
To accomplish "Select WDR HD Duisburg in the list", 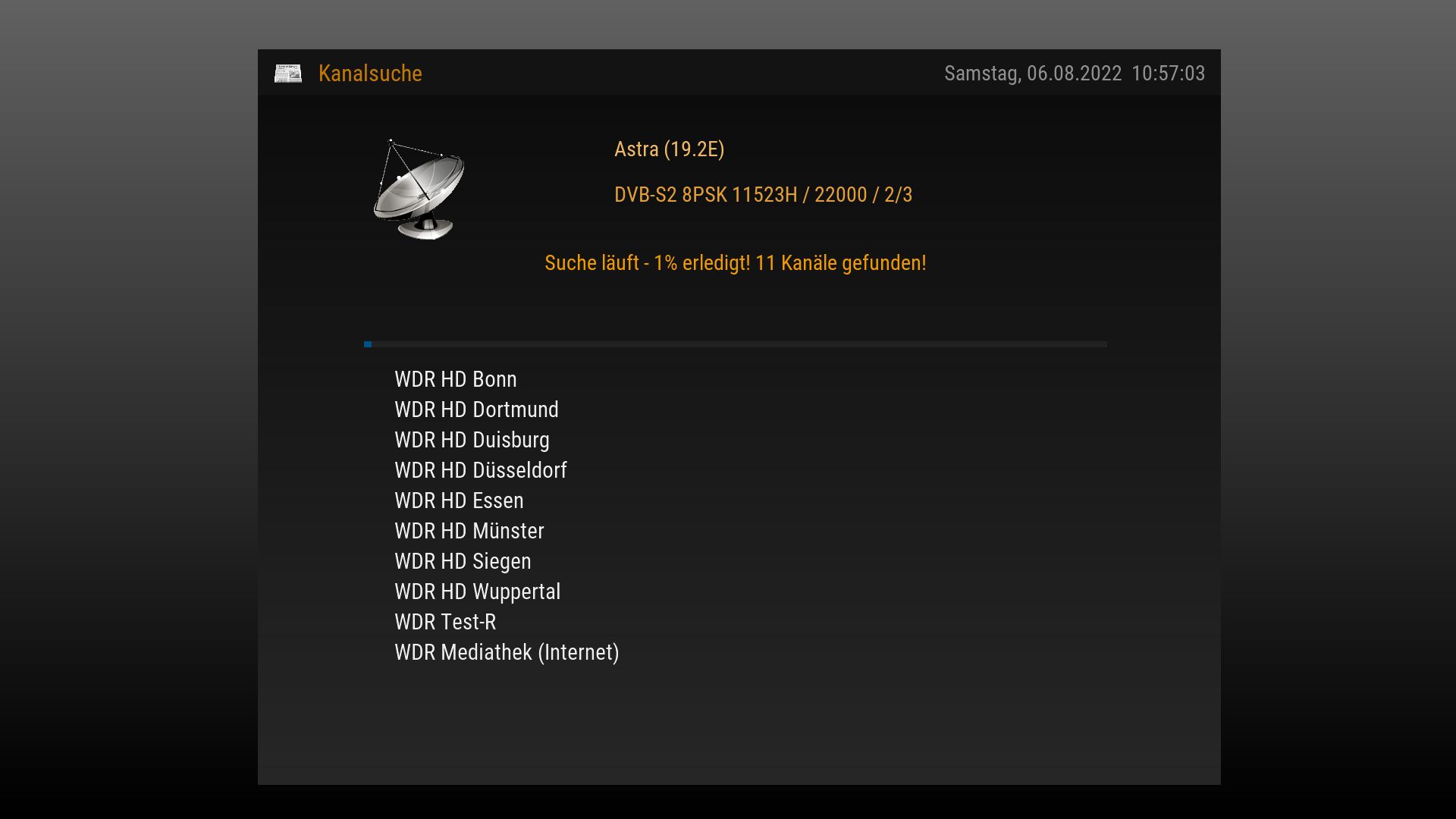I will tap(472, 440).
